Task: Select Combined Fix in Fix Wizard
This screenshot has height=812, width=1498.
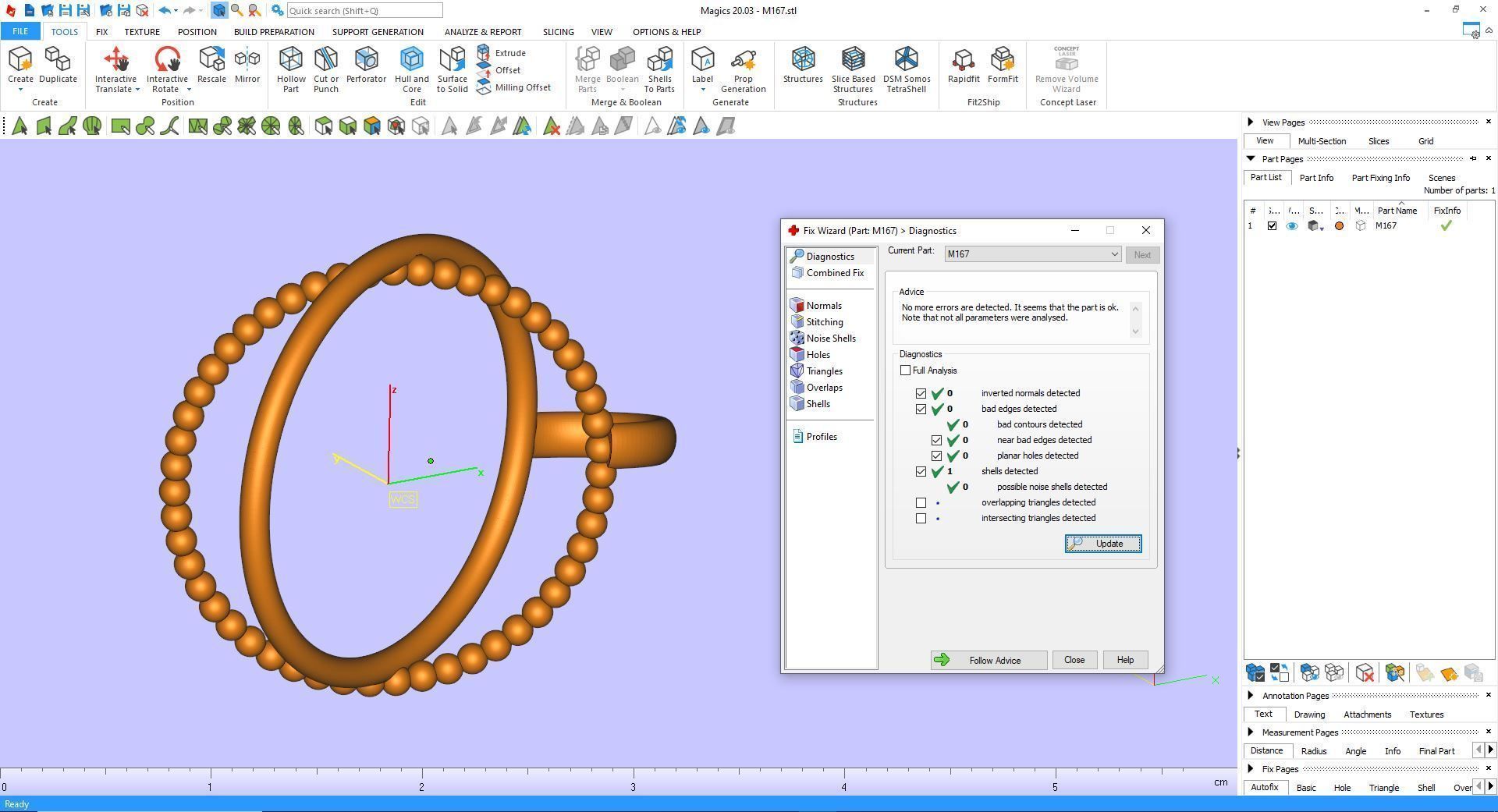Action: tap(827, 273)
